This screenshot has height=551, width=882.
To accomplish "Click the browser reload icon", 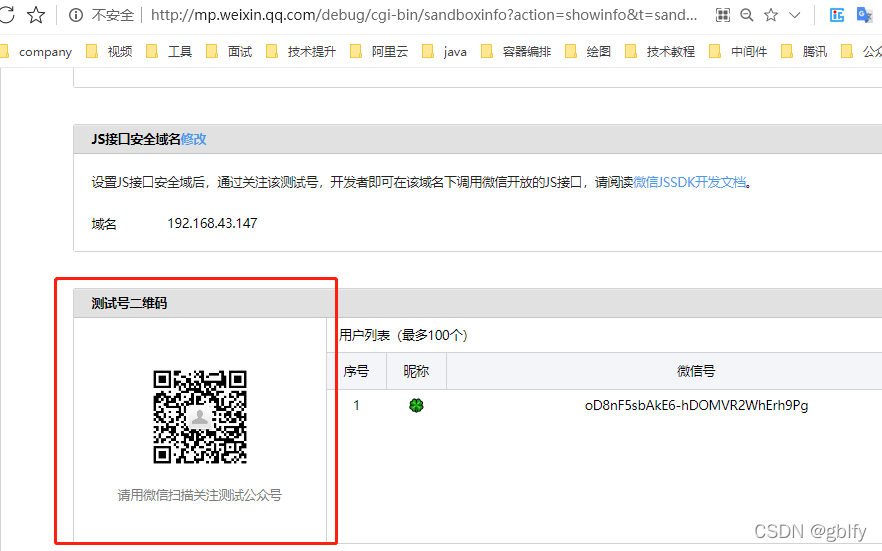I will click(6, 15).
